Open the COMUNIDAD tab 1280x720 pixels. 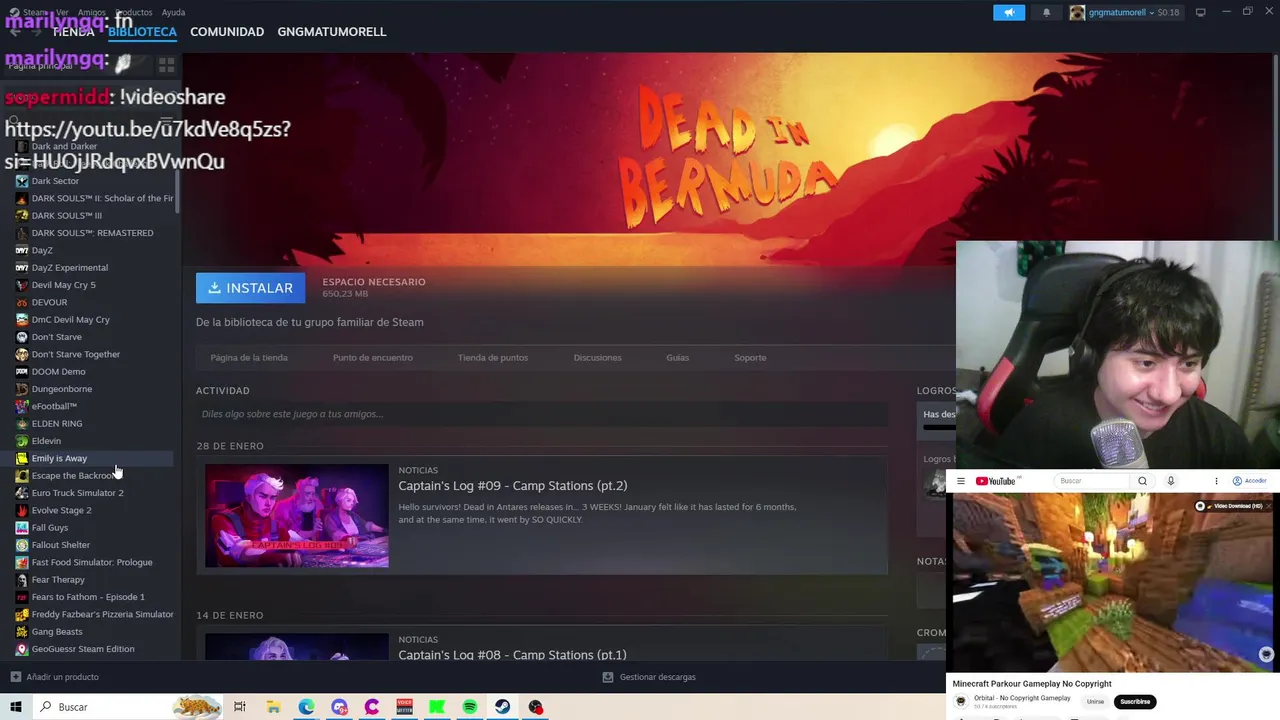pyautogui.click(x=227, y=32)
